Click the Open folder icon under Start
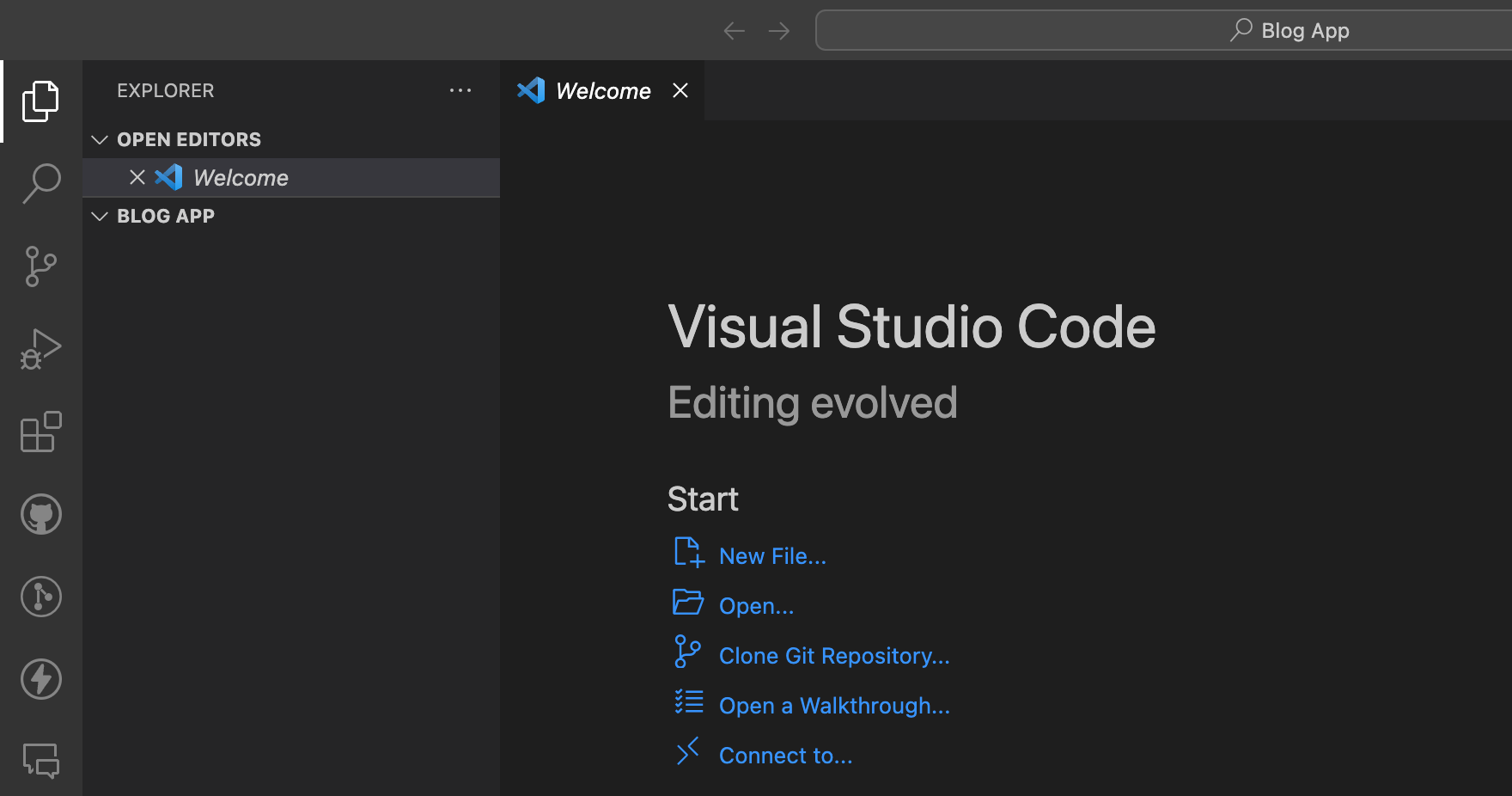 pos(688,603)
